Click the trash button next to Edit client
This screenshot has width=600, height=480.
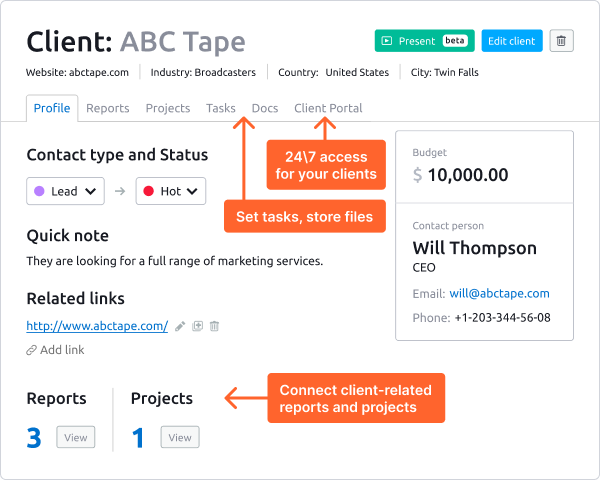coord(561,41)
